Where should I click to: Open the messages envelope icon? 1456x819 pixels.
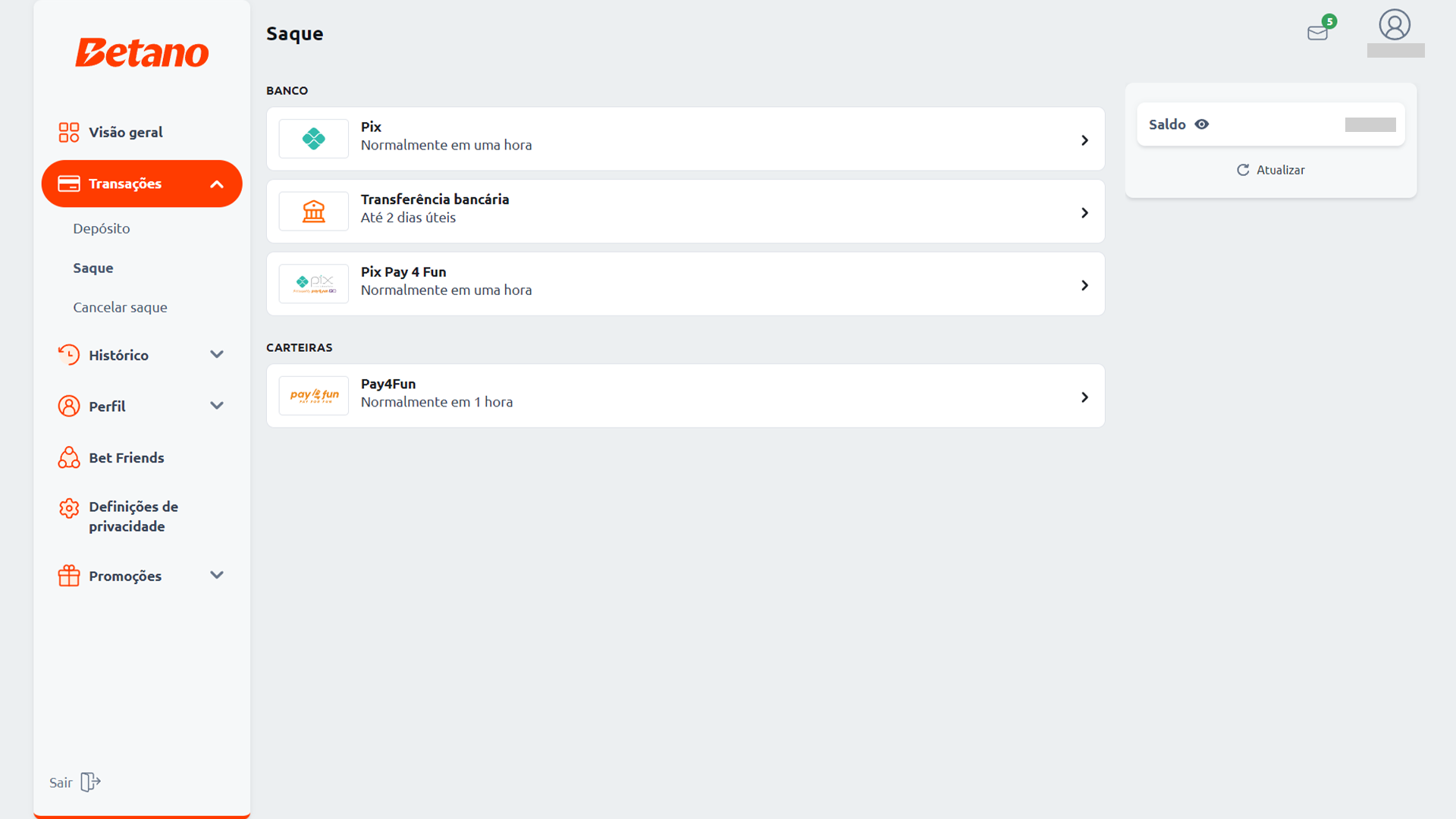point(1318,33)
